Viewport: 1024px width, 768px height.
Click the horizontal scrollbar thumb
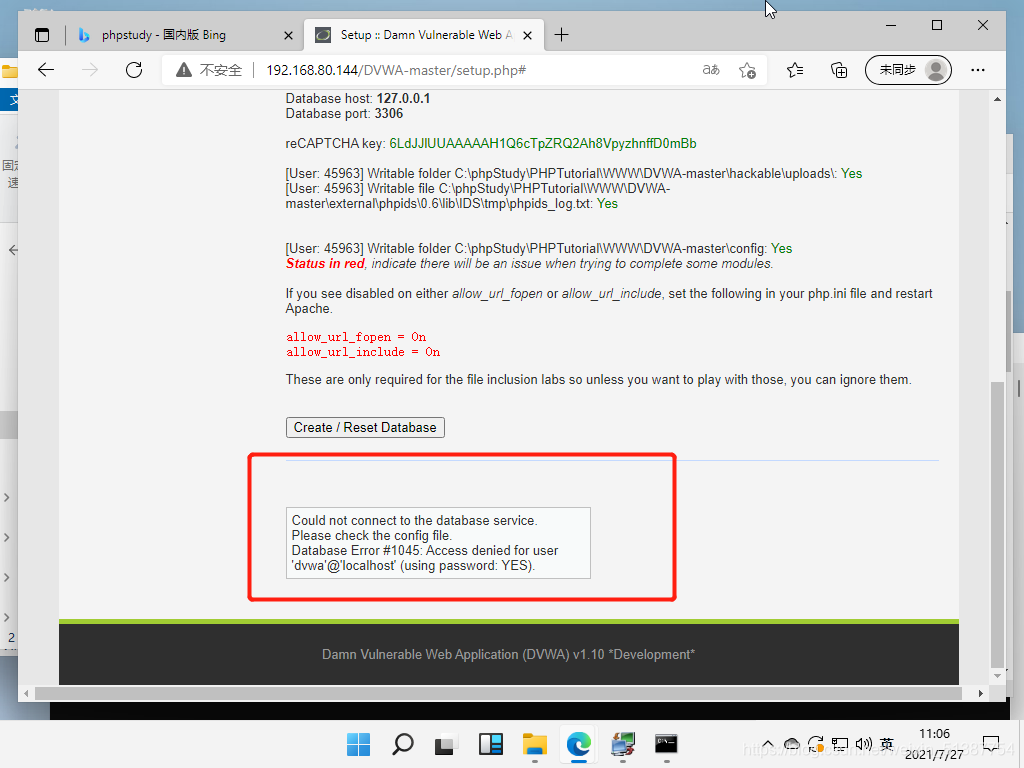pyautogui.click(x=498, y=694)
